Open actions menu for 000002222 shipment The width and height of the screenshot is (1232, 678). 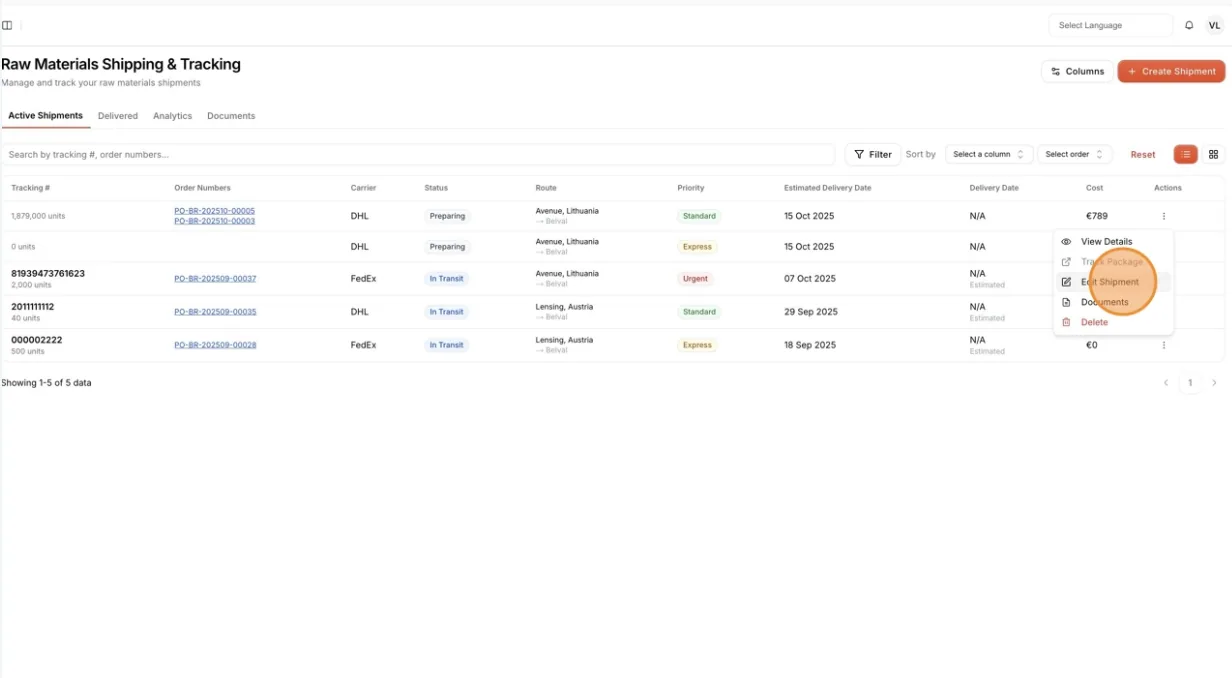1163,345
